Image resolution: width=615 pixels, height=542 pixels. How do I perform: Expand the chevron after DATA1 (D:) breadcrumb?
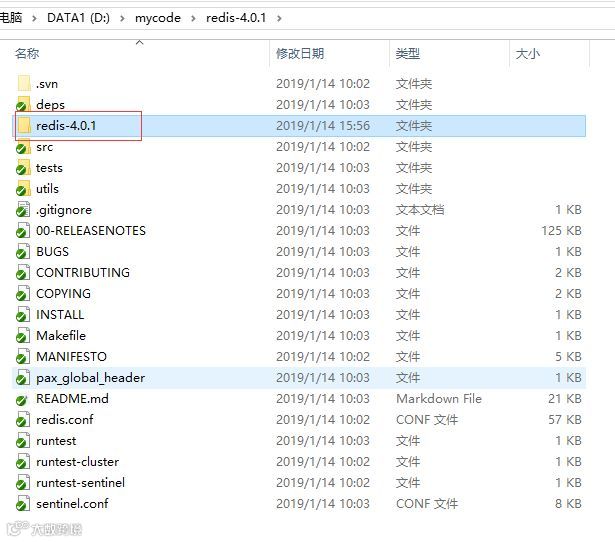122,18
